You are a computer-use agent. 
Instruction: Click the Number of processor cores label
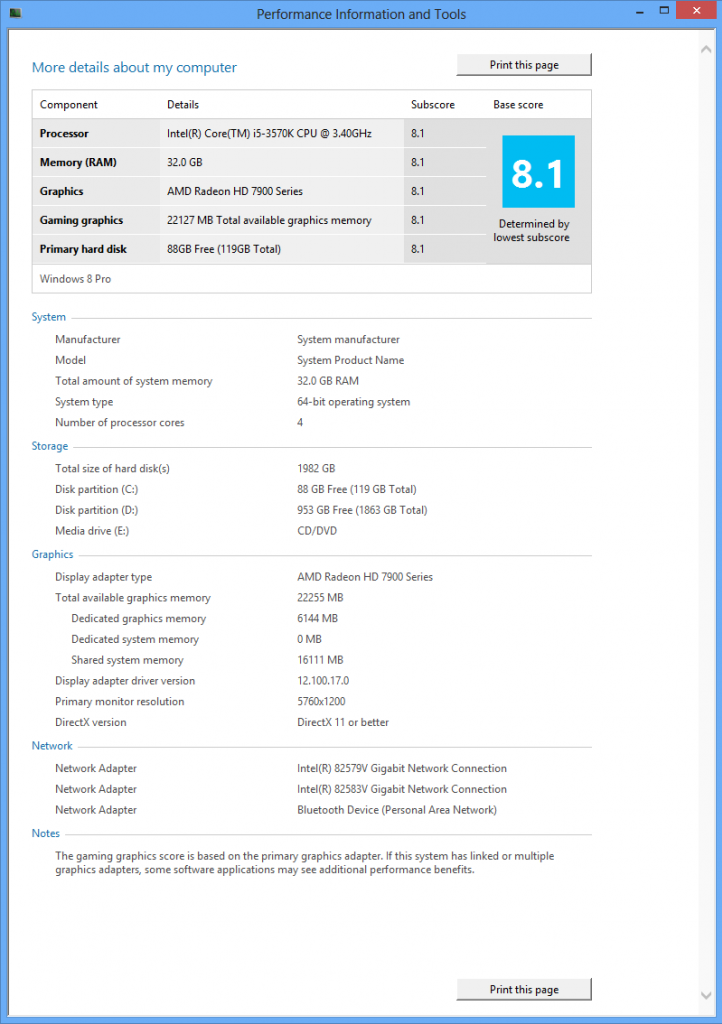click(119, 423)
